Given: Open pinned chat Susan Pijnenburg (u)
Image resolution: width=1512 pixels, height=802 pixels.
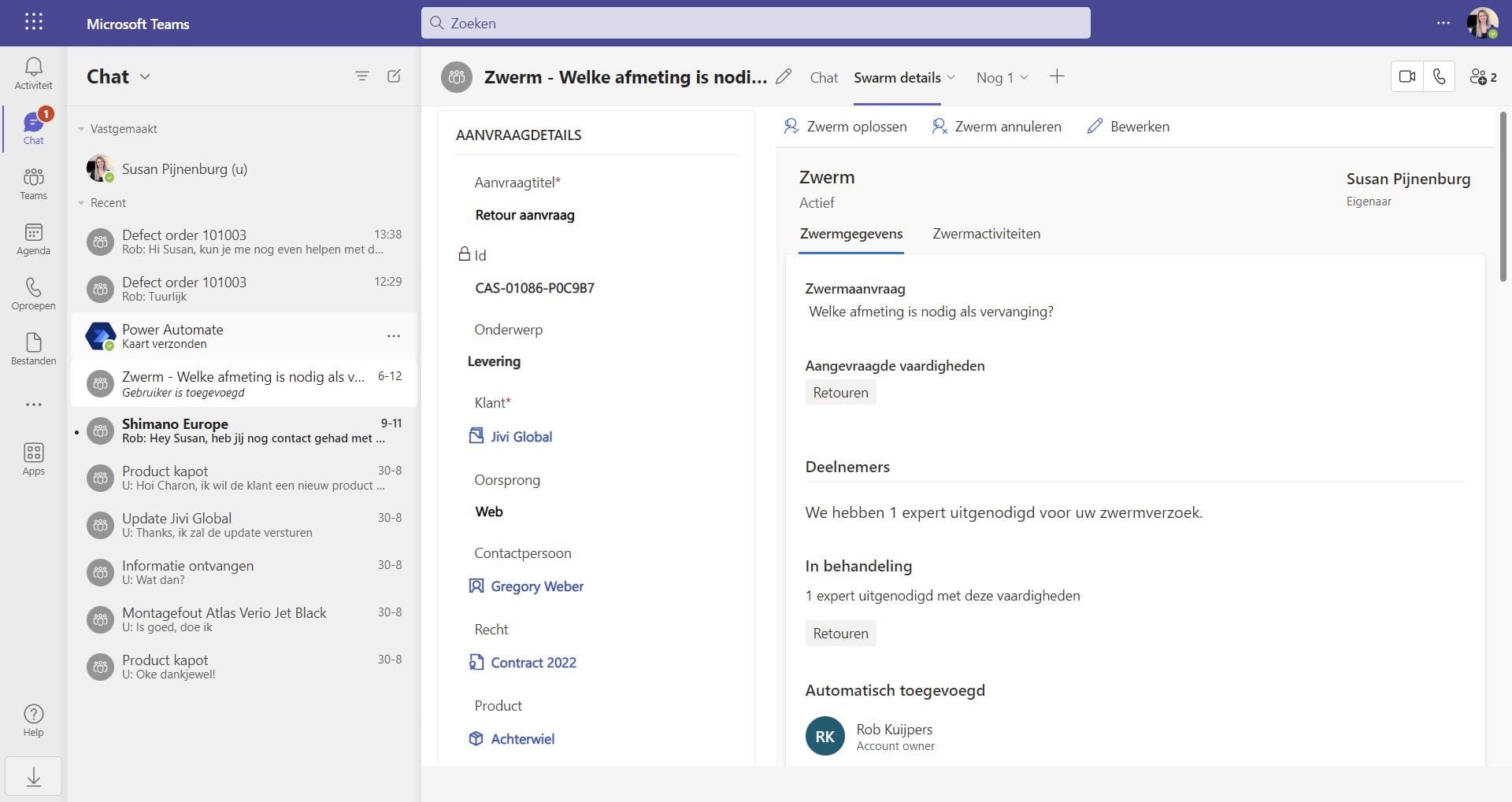Looking at the screenshot, I should [244, 169].
